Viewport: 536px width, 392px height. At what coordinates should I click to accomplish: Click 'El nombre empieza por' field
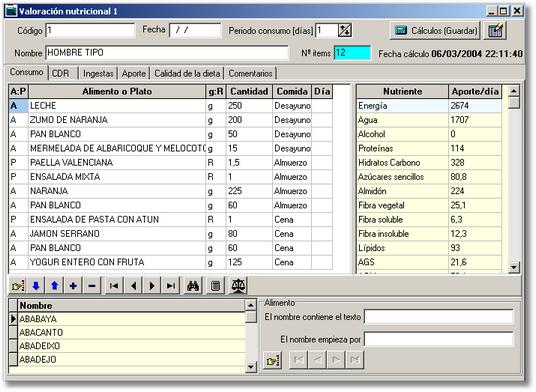(439, 339)
